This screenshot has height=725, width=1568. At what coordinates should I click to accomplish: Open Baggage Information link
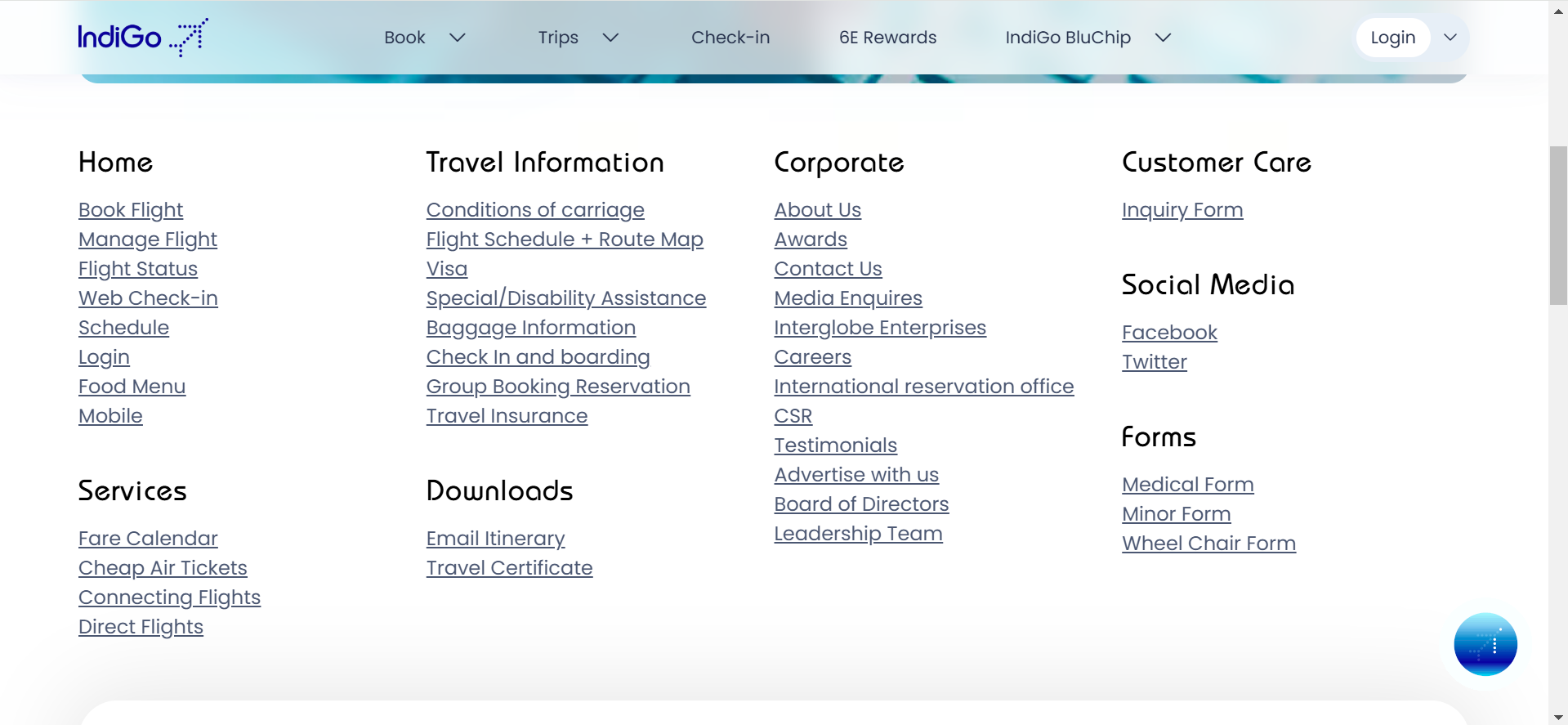tap(531, 328)
